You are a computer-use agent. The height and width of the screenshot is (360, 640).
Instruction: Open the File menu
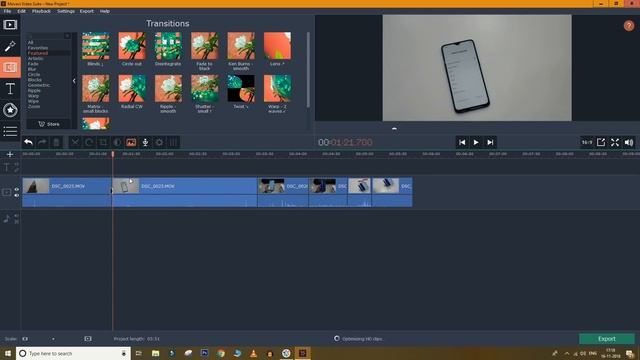tap(7, 11)
